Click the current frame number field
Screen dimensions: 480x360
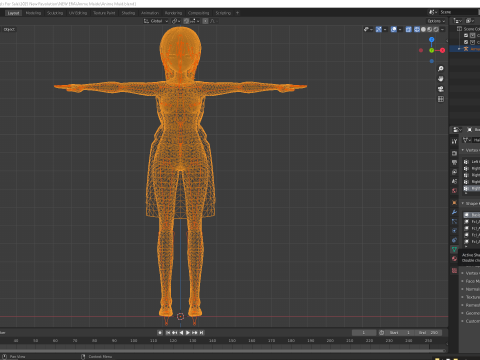pyautogui.click(x=364, y=333)
